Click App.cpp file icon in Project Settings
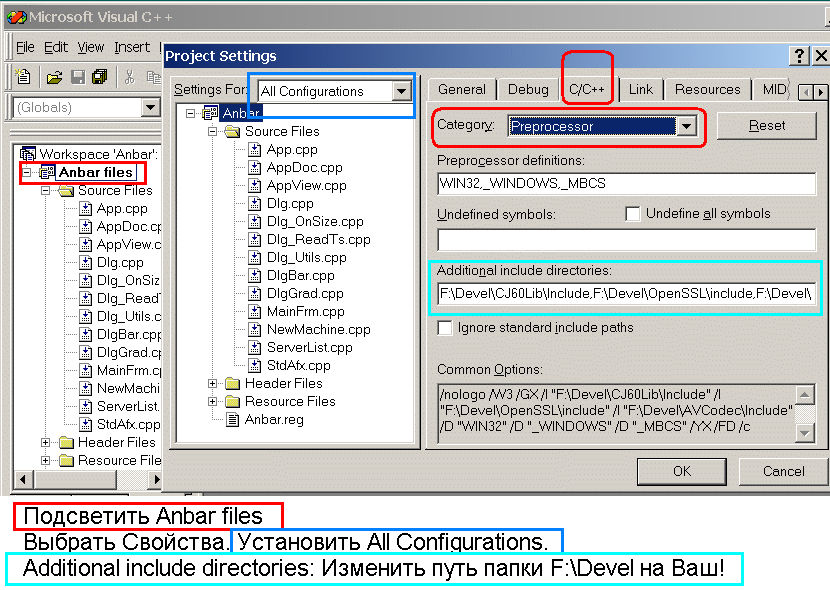 tap(255, 149)
